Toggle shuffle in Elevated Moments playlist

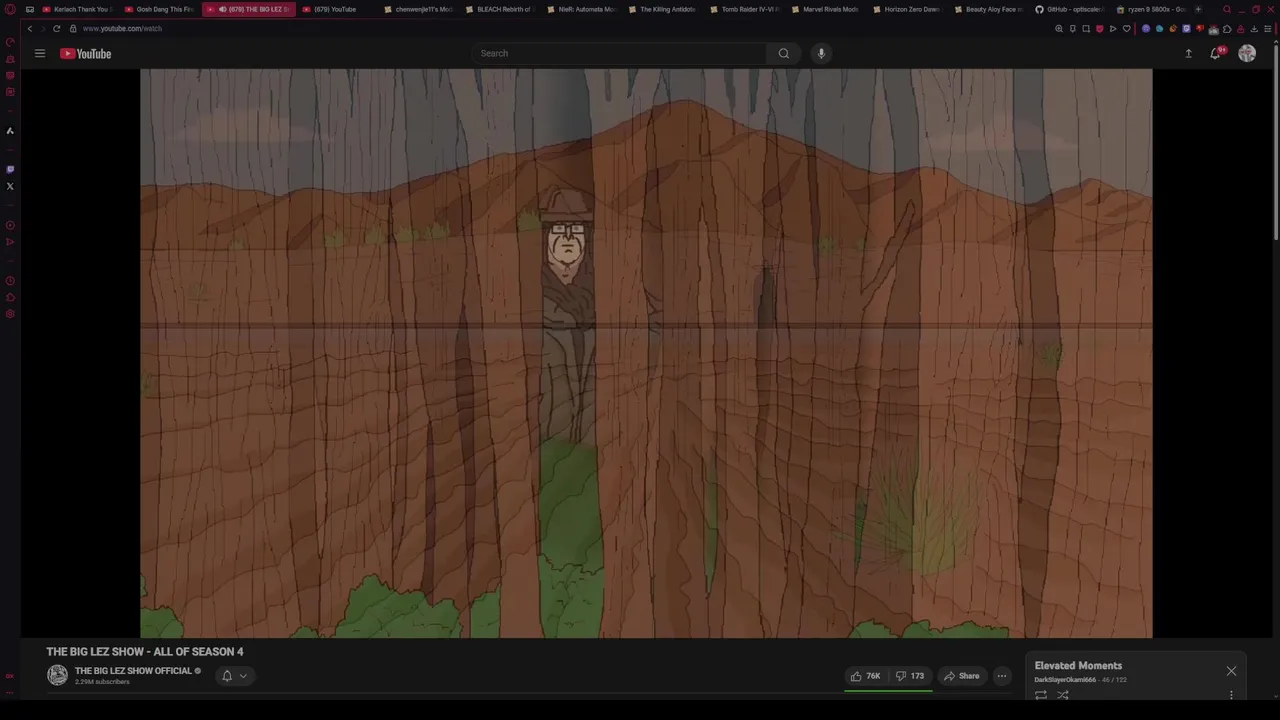[x=1063, y=695]
